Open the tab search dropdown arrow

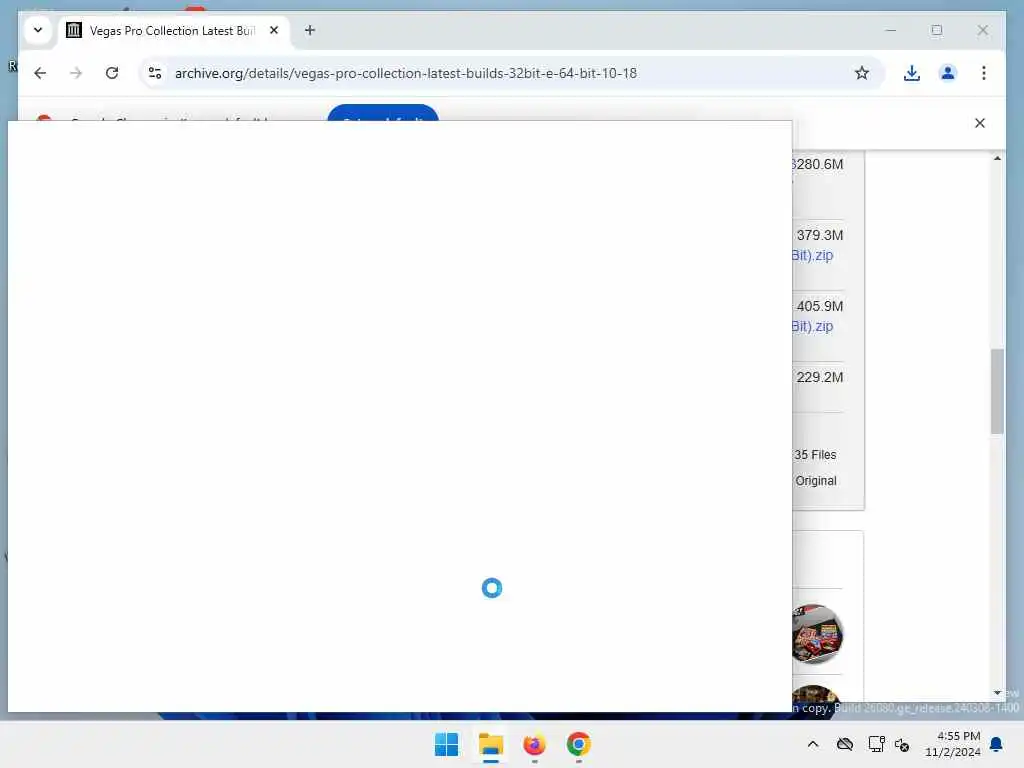click(38, 30)
